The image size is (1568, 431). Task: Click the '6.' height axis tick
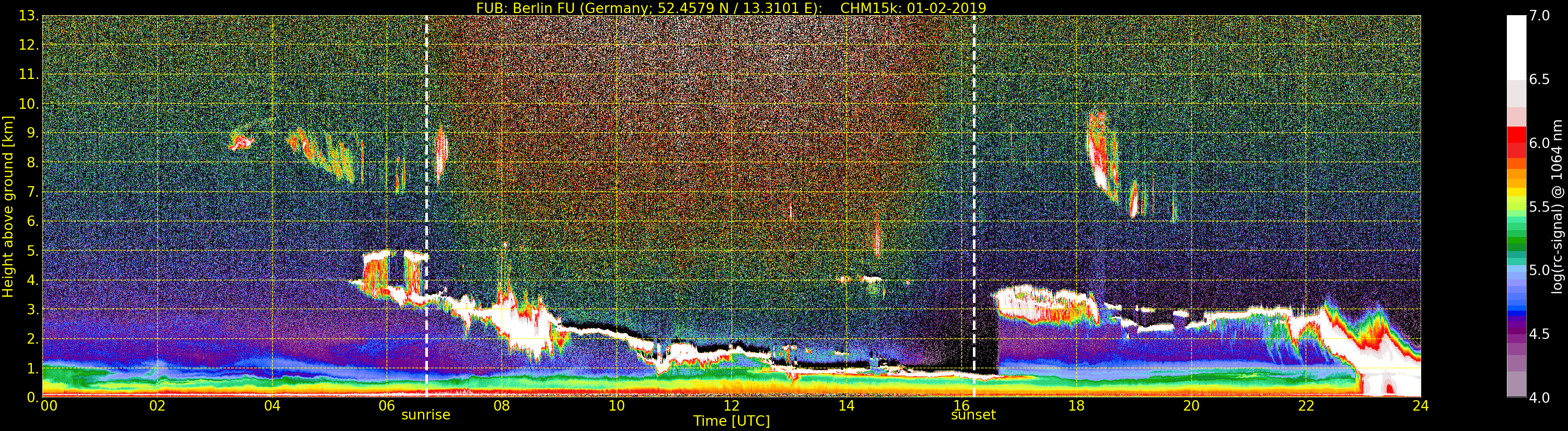(33, 221)
